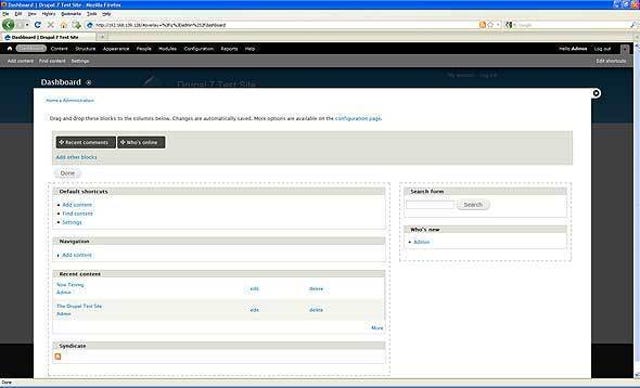Click the Stop loading X icon
The width and height of the screenshot is (640, 388).
pyautogui.click(x=51, y=25)
